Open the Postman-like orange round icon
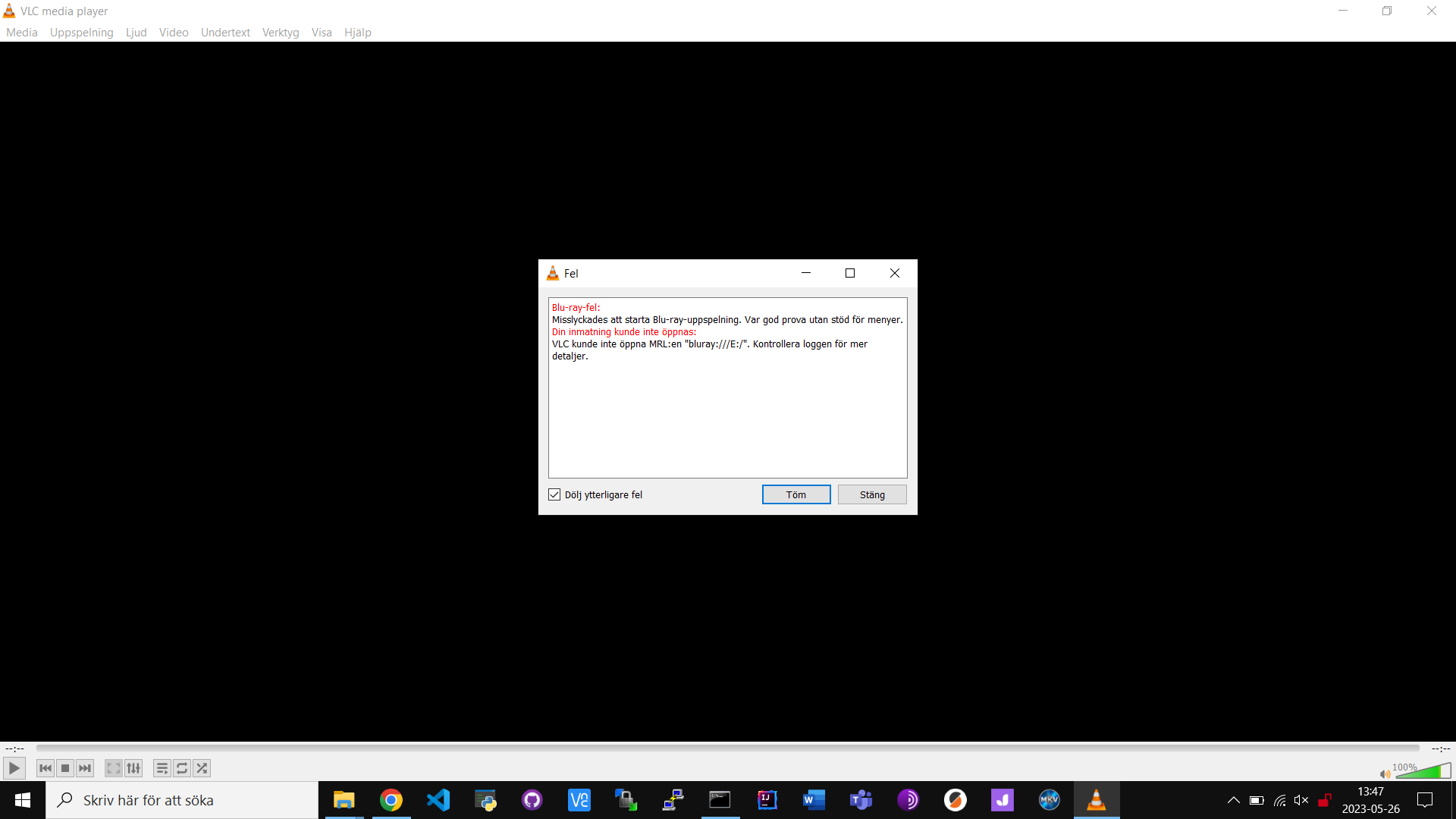Image resolution: width=1456 pixels, height=819 pixels. pyautogui.click(x=955, y=800)
